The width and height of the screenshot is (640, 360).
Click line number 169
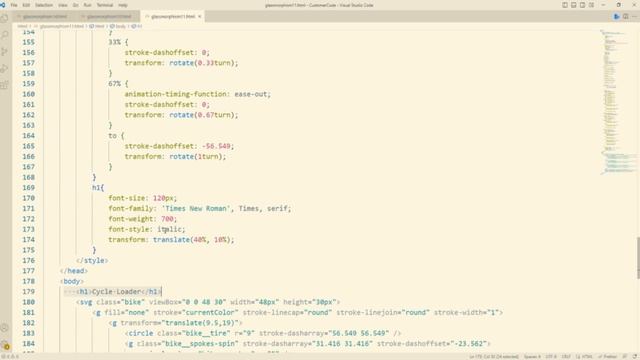tap(29, 188)
